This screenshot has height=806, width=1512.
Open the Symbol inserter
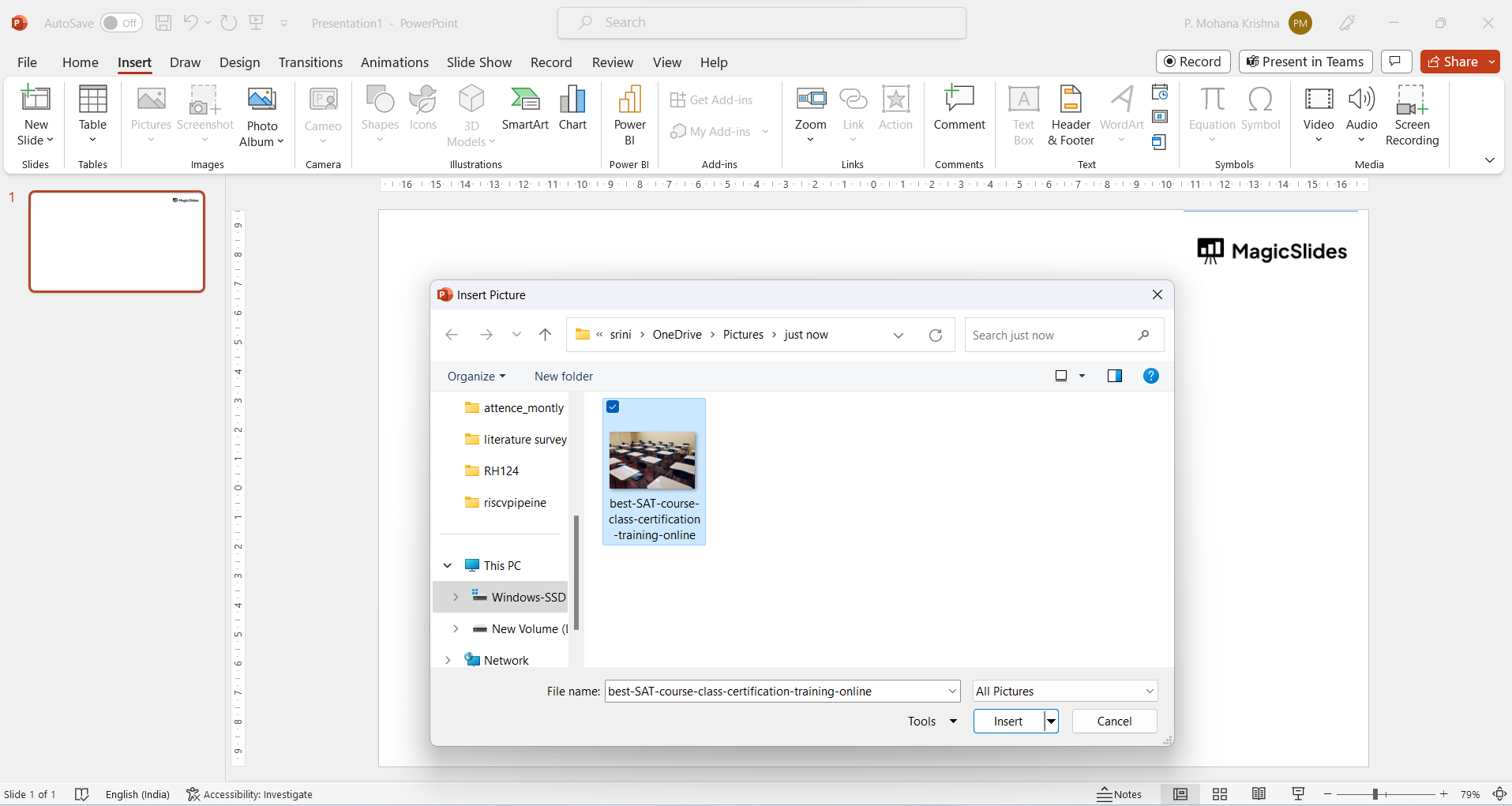click(x=1260, y=111)
